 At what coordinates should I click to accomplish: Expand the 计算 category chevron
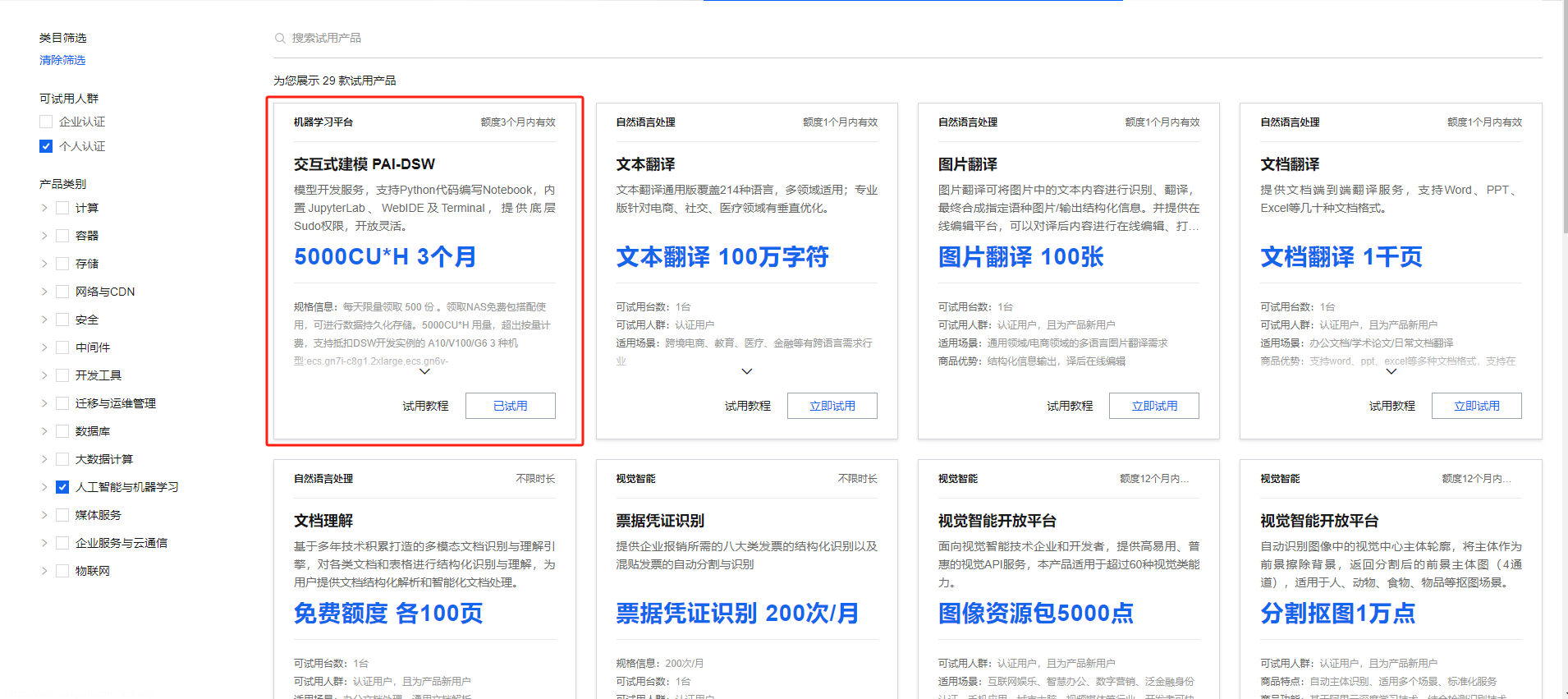point(44,208)
